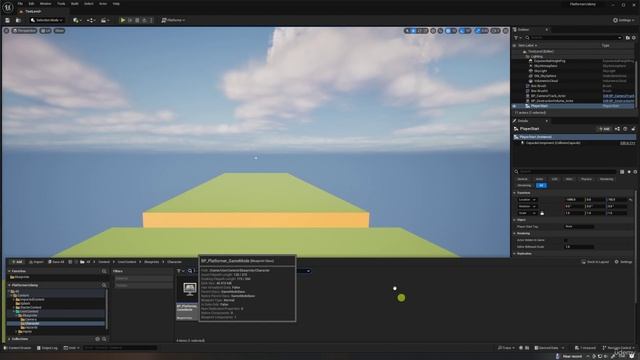Open Content Browser from main toolbar icon

click(x=18, y=20)
